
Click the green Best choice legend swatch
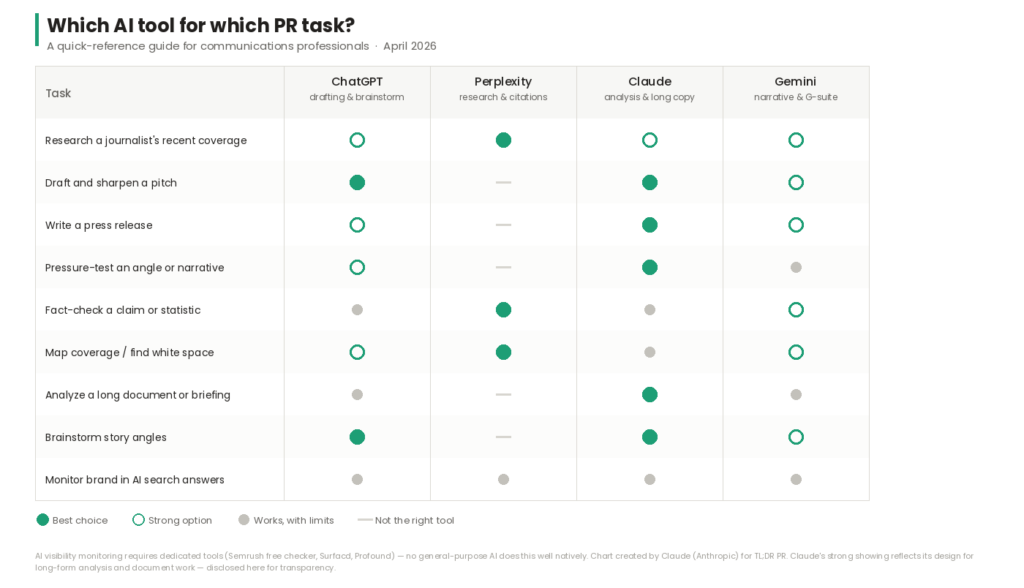[42, 520]
